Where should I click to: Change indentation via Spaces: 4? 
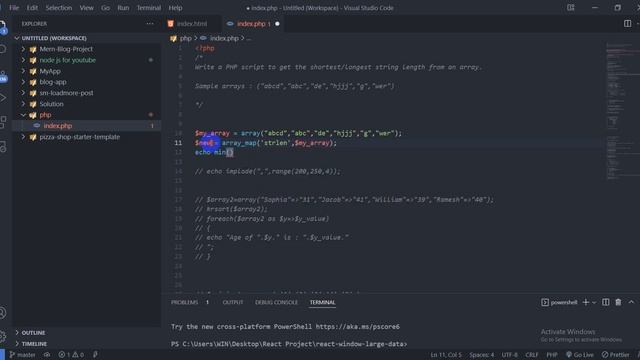[x=482, y=355]
